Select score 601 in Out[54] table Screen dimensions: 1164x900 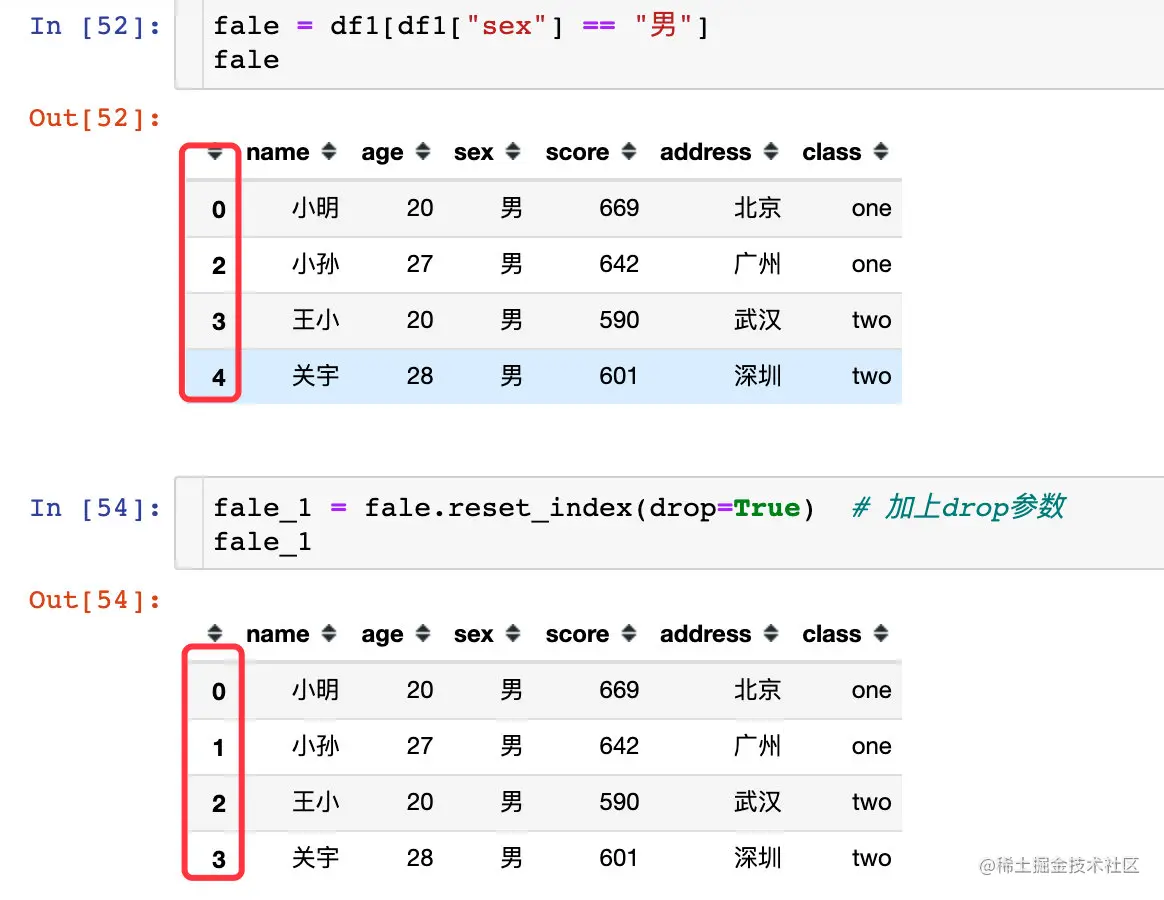(x=618, y=858)
